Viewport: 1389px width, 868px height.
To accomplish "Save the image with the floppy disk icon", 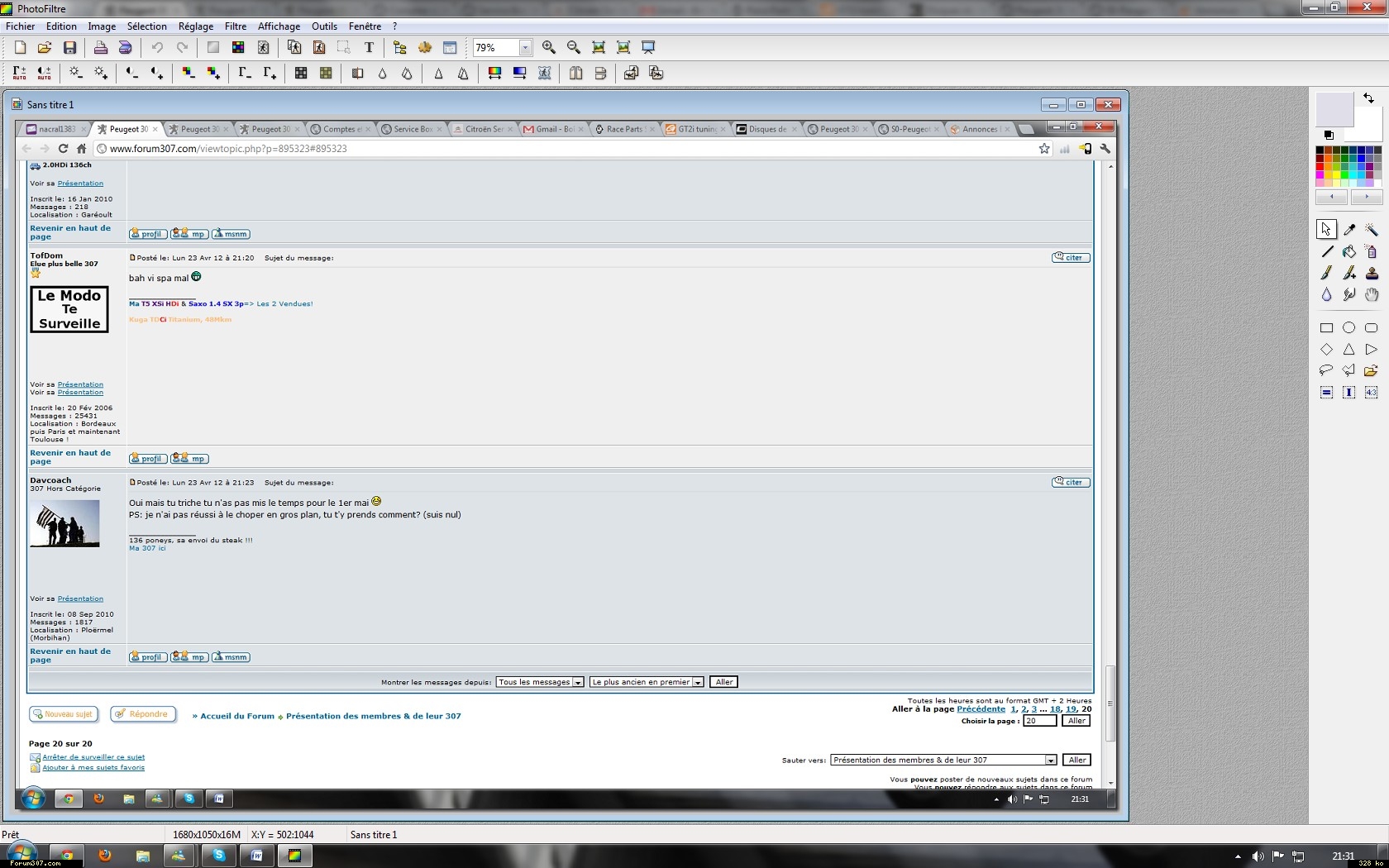I will click(69, 47).
